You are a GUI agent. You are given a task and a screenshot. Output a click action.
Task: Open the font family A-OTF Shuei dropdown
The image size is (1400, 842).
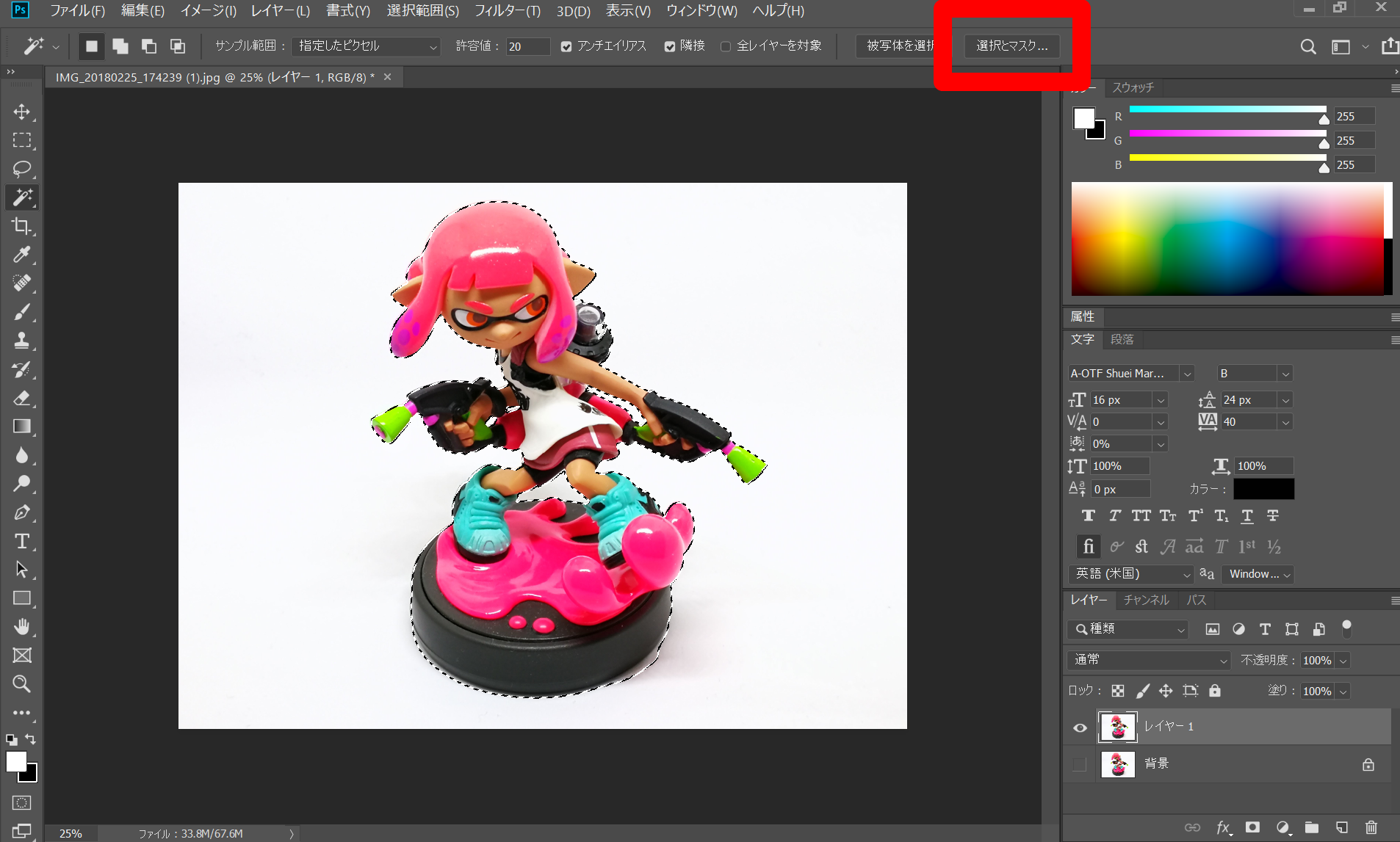coord(1130,373)
